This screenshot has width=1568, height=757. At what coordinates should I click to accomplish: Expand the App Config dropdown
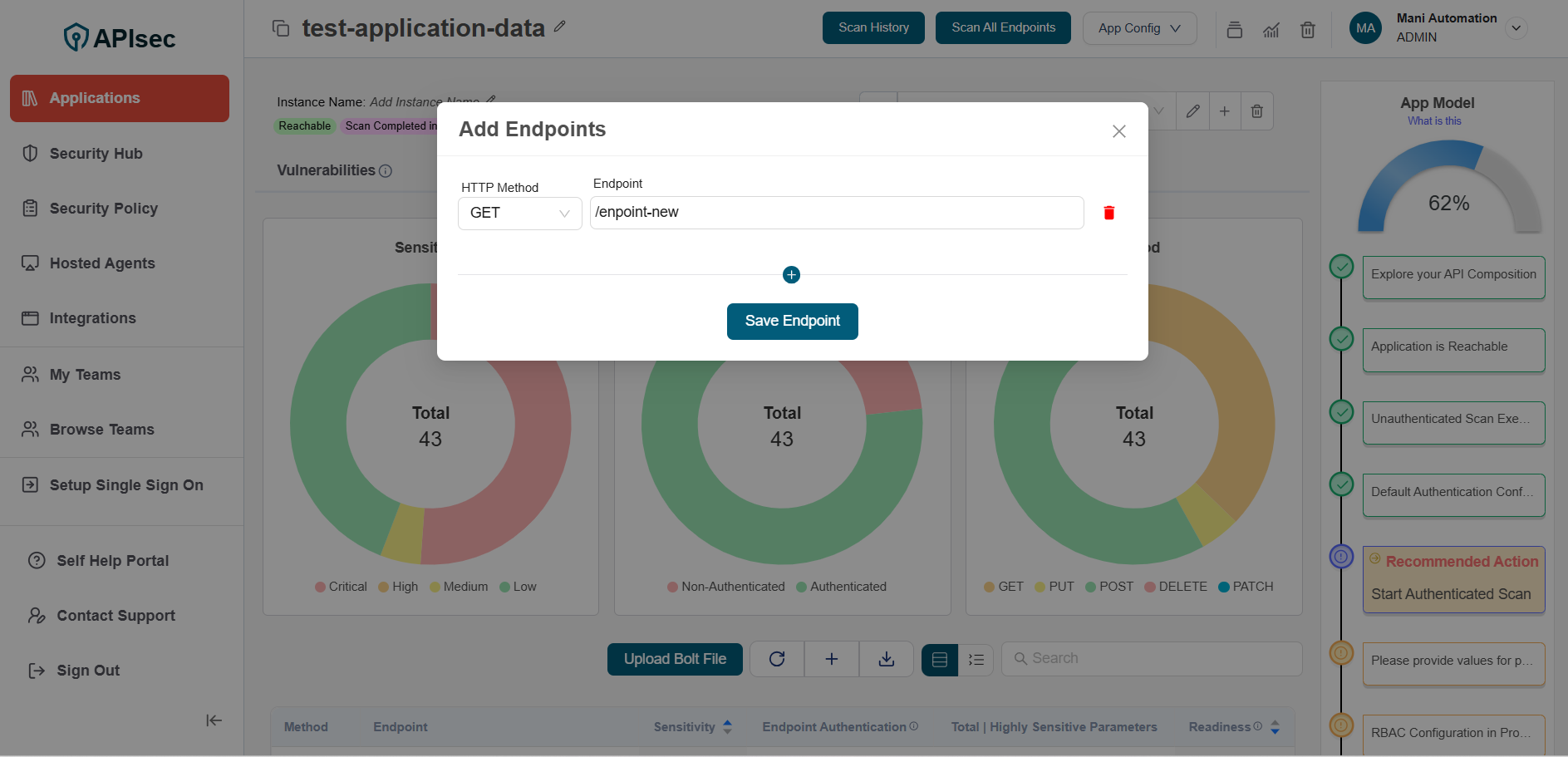coord(1139,27)
